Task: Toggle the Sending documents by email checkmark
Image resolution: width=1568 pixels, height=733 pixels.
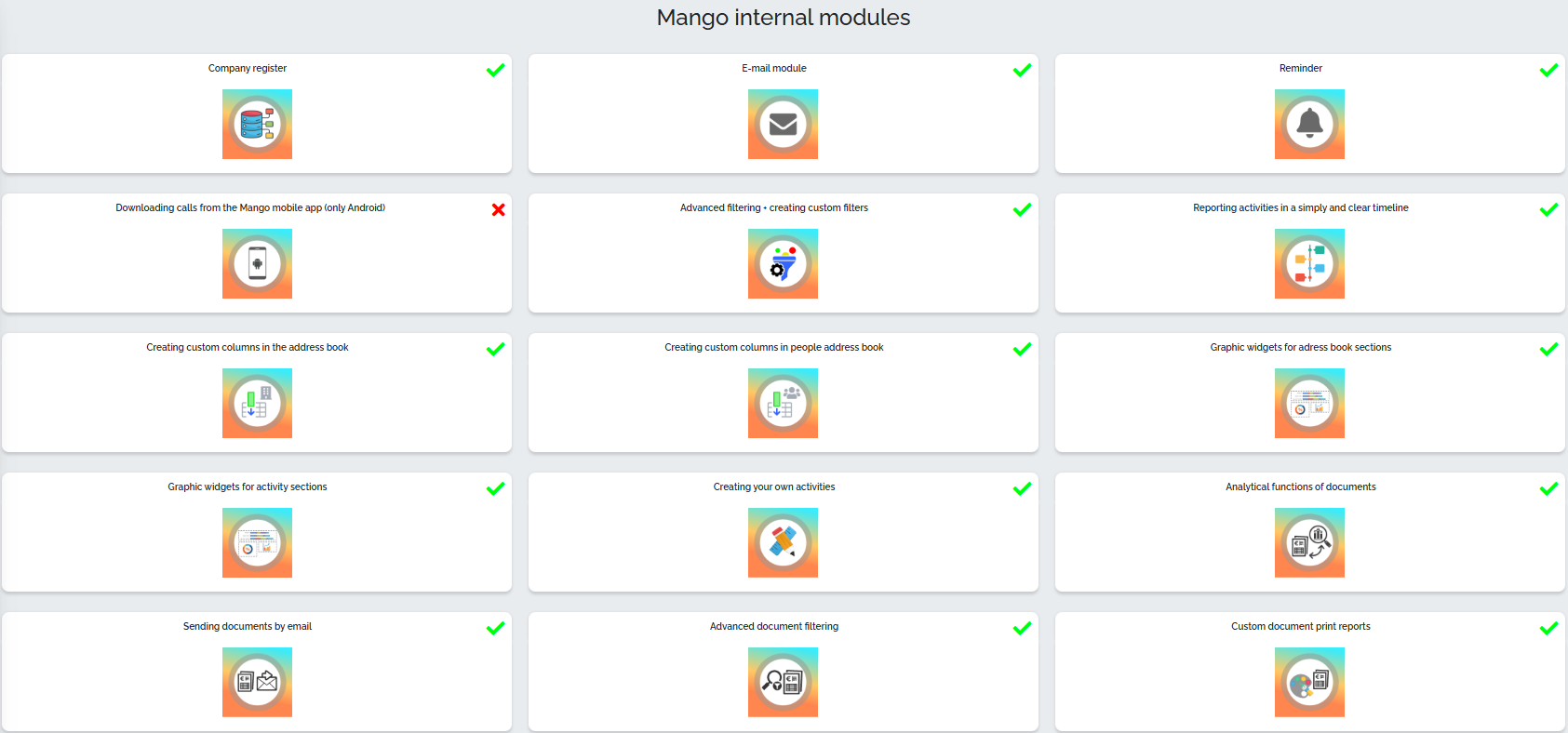Action: click(x=495, y=628)
